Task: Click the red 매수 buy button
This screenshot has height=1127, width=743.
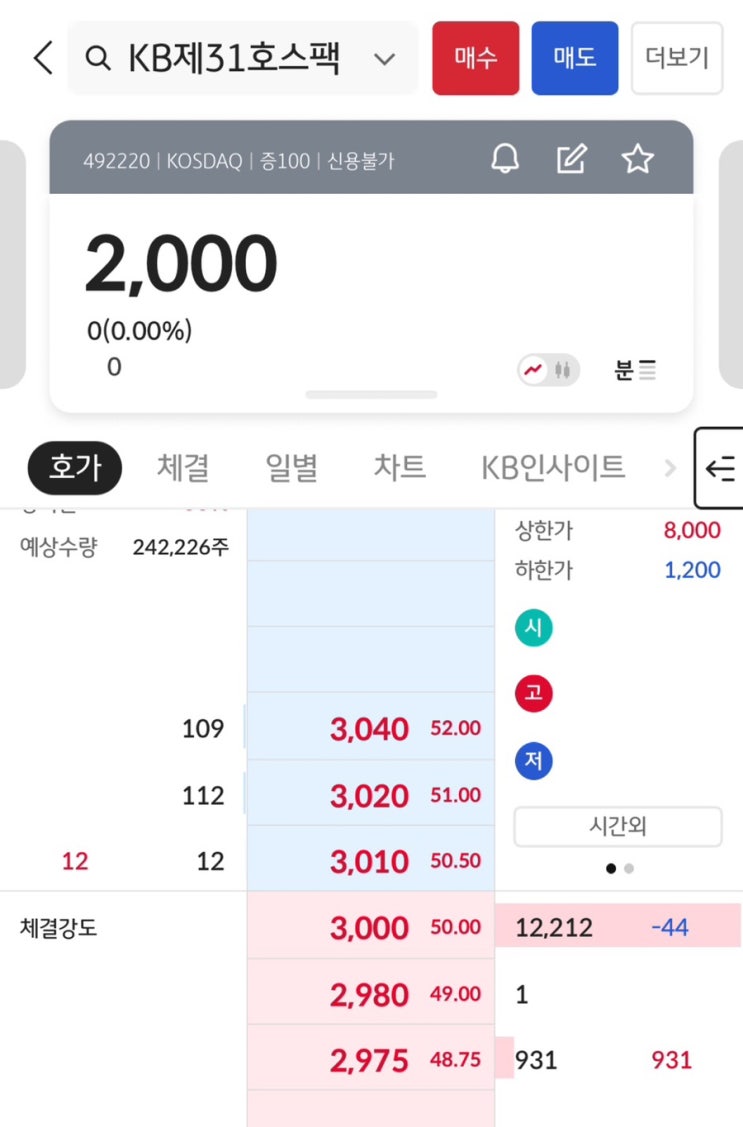Action: click(476, 58)
